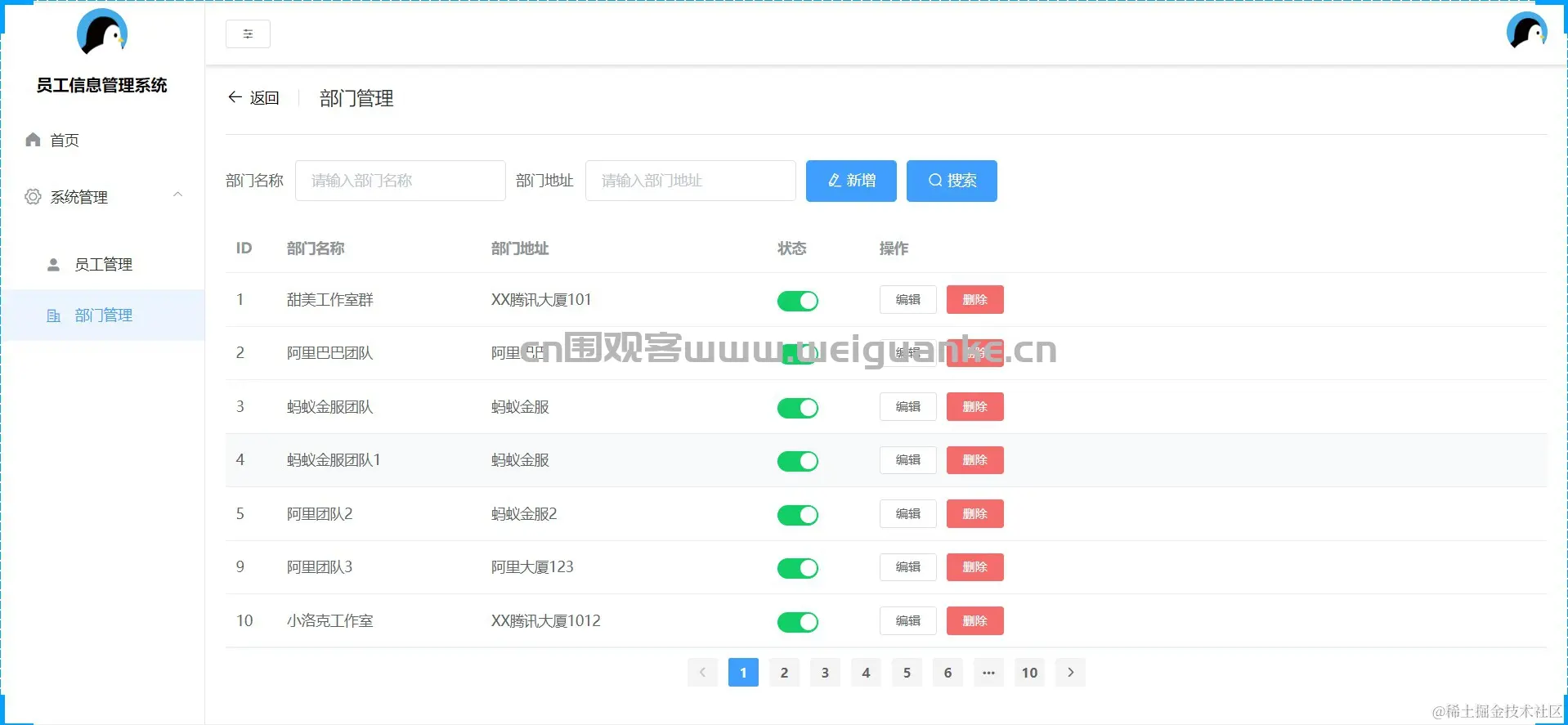The height and width of the screenshot is (725, 1568).
Task: Toggle status switch for 蚂蚁金服团队 row 3
Action: click(x=798, y=408)
